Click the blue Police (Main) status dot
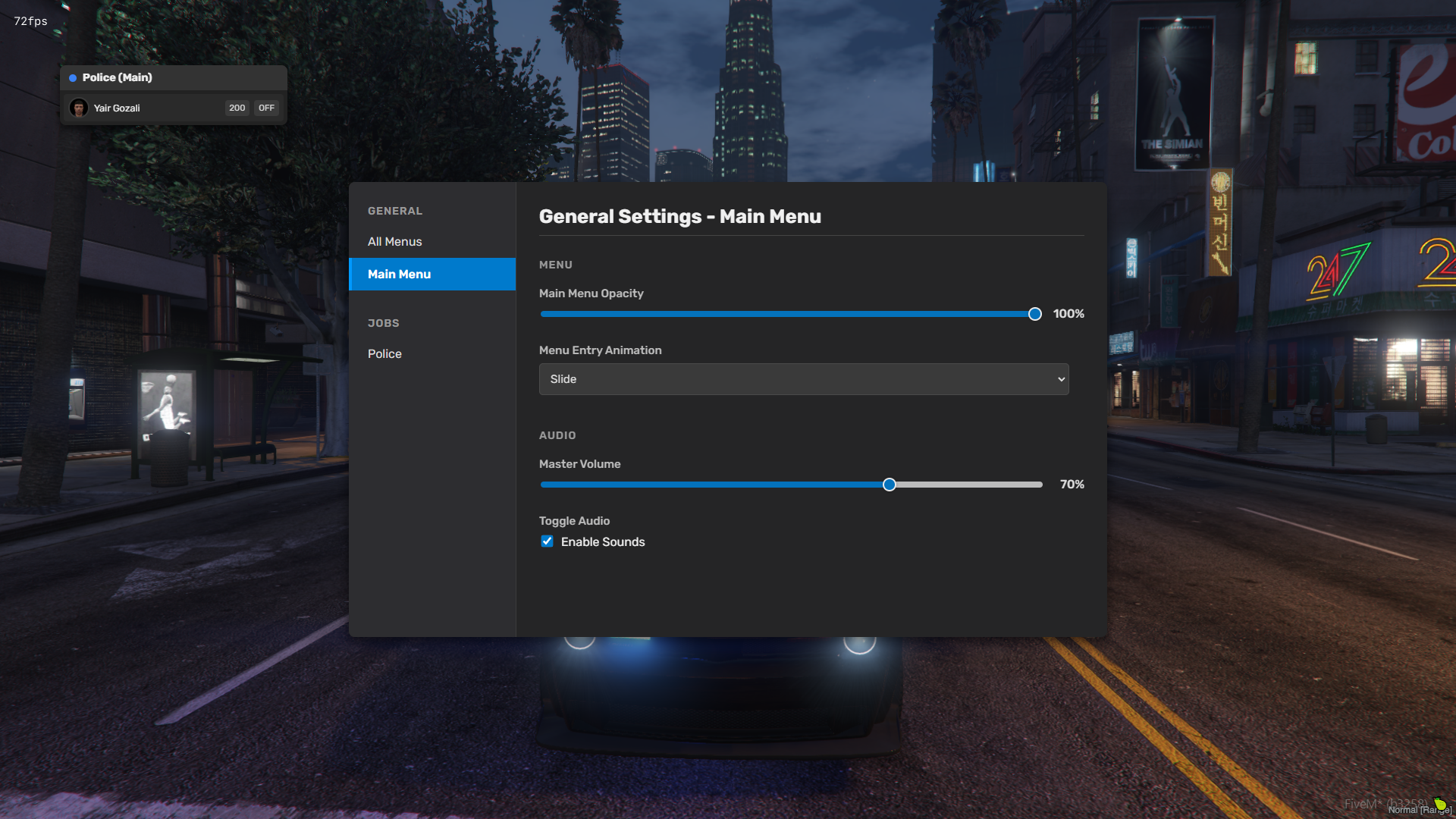 click(73, 78)
